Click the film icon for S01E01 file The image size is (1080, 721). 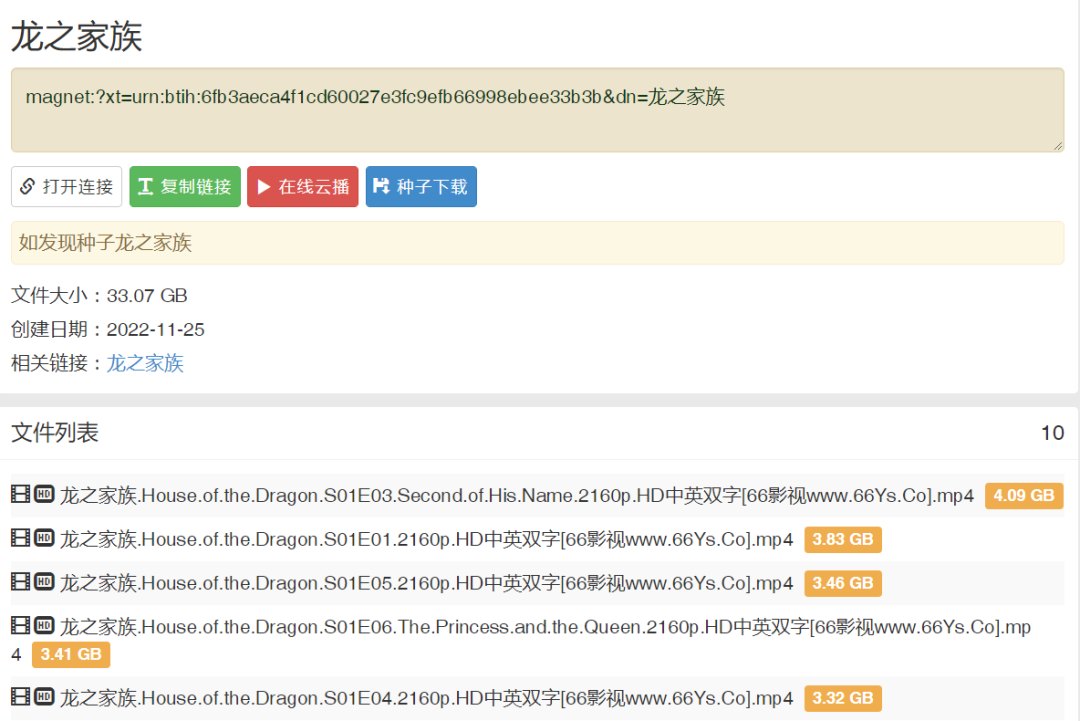tap(21, 537)
